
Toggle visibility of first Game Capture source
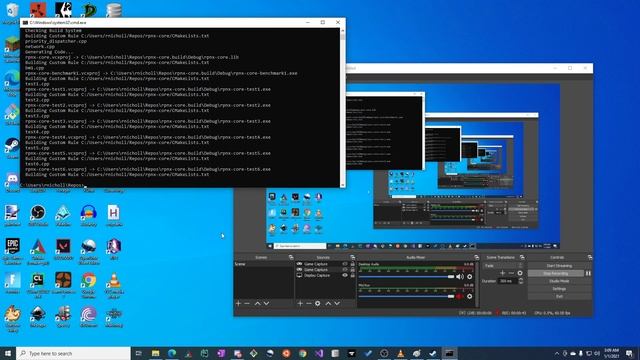(x=345, y=264)
